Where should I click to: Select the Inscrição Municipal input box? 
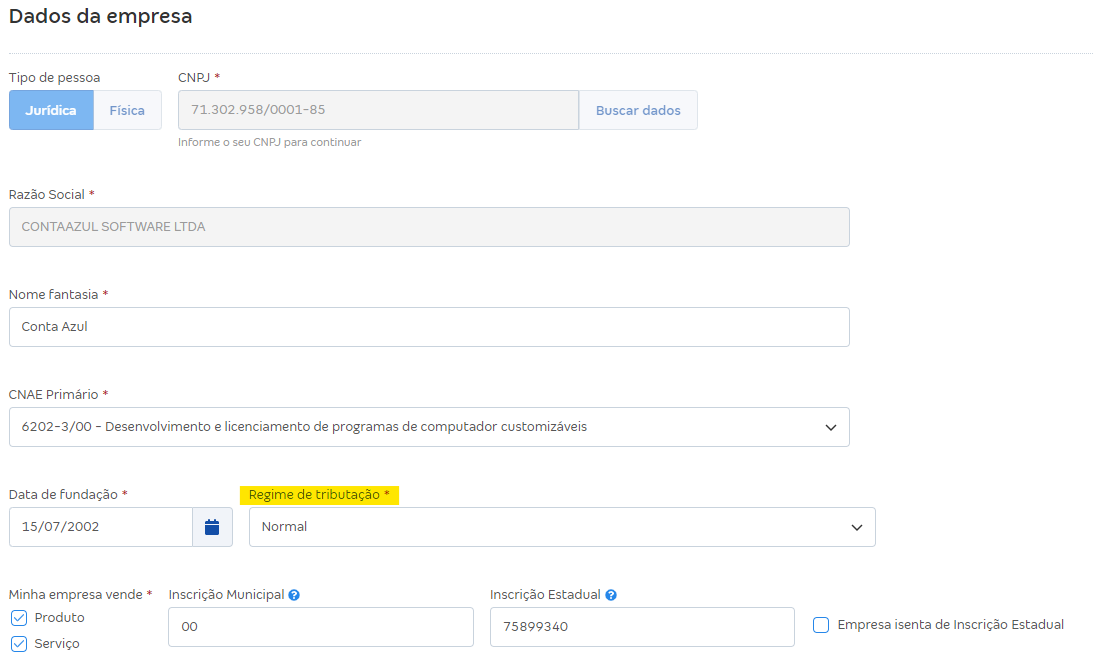click(x=320, y=627)
